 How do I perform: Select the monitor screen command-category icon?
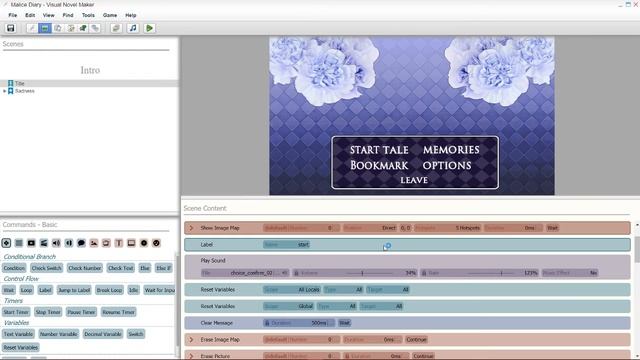[x=131, y=243]
